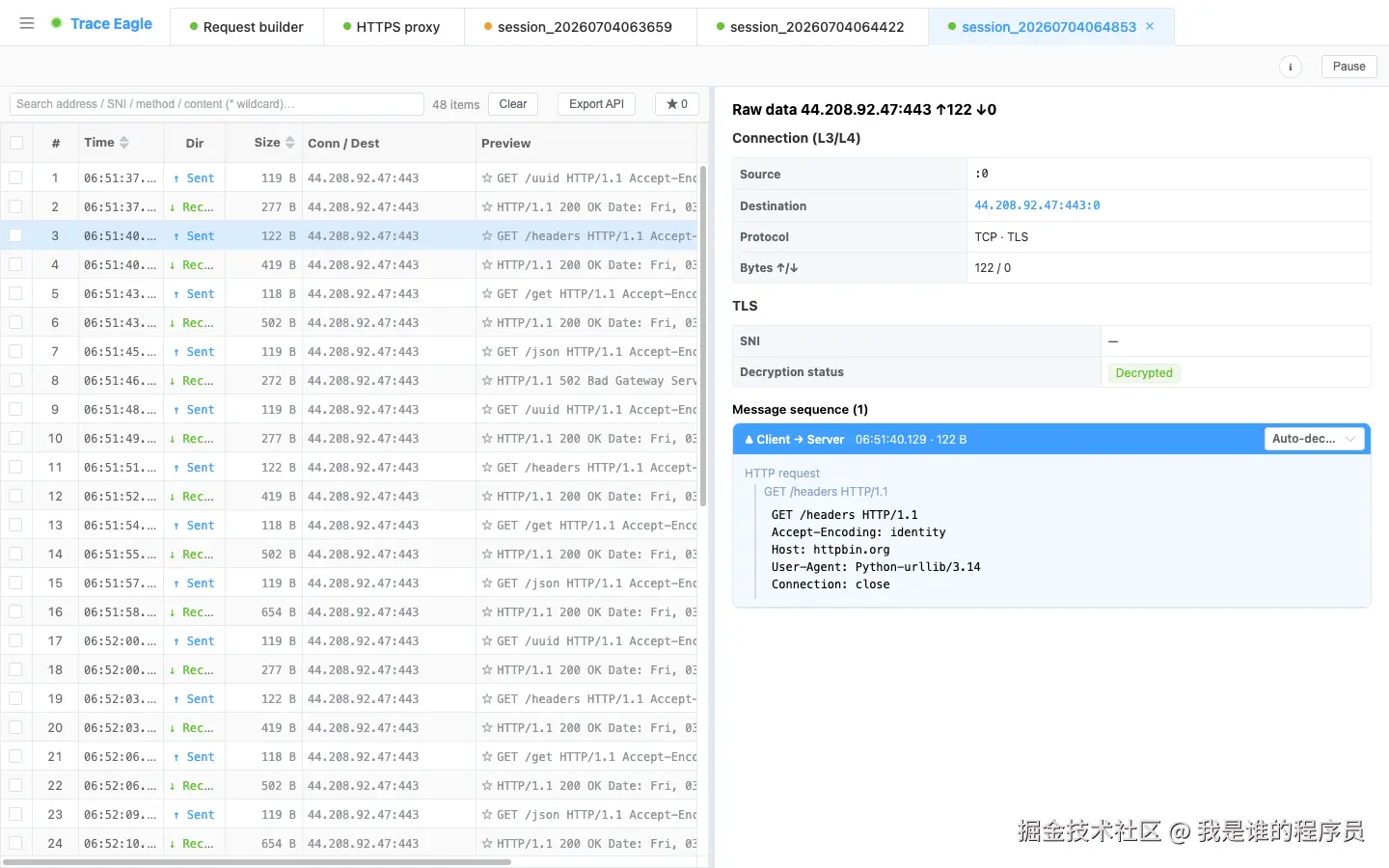This screenshot has height=868, width=1389.
Task: Open the session_20260704064422 tab
Action: click(x=812, y=27)
